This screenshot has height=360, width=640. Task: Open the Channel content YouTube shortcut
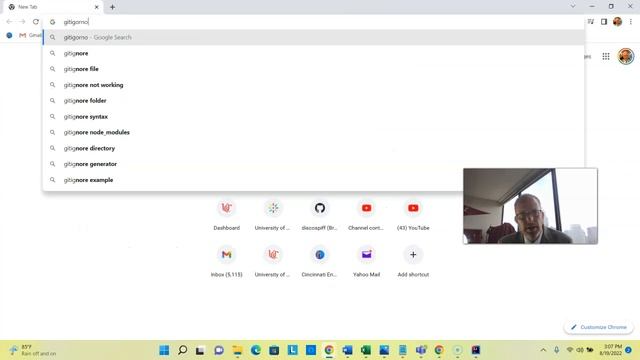(366, 216)
